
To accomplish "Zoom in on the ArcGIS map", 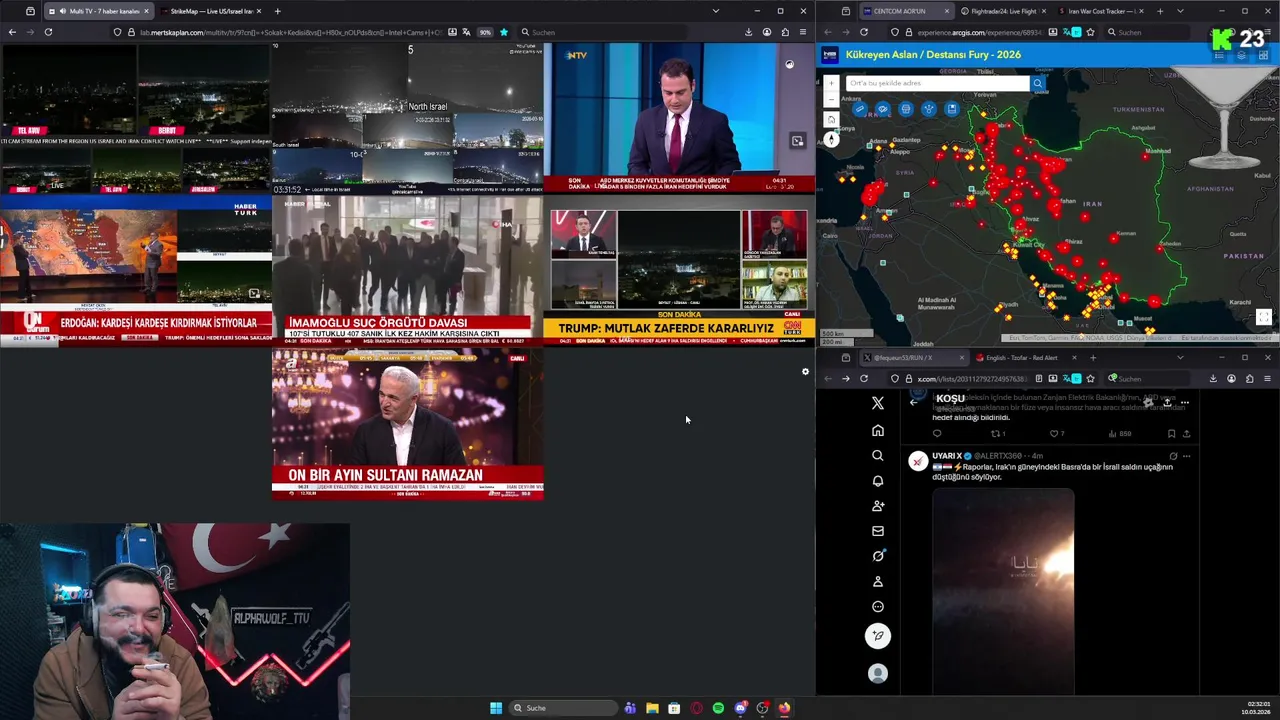I will (831, 84).
